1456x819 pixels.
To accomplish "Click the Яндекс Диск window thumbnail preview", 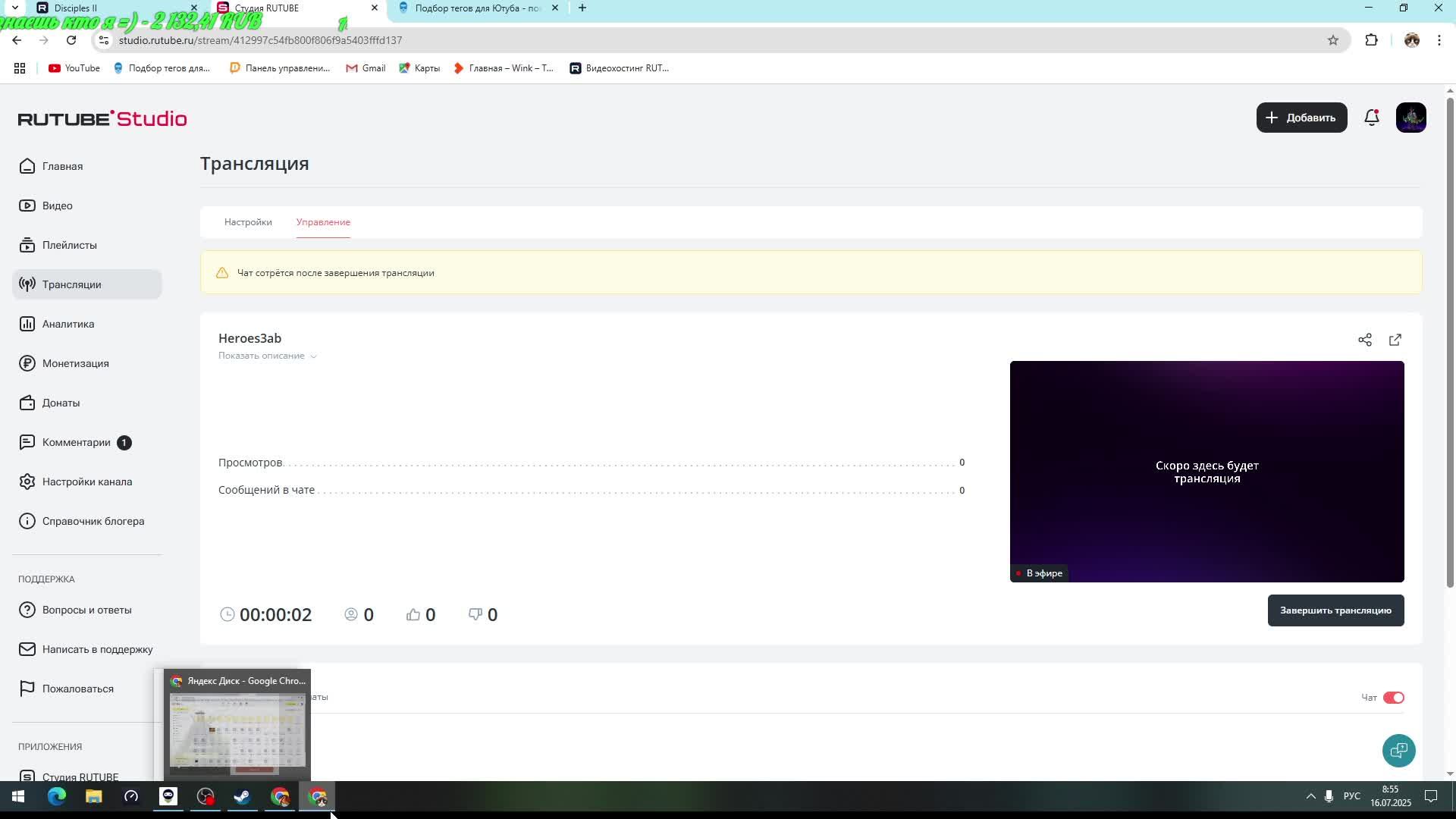I will [x=237, y=732].
